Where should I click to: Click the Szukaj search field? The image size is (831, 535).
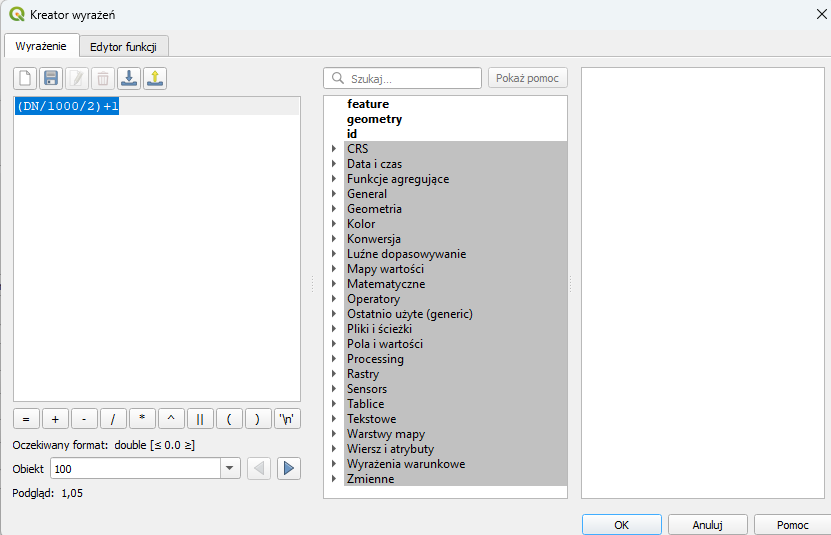click(x=412, y=78)
